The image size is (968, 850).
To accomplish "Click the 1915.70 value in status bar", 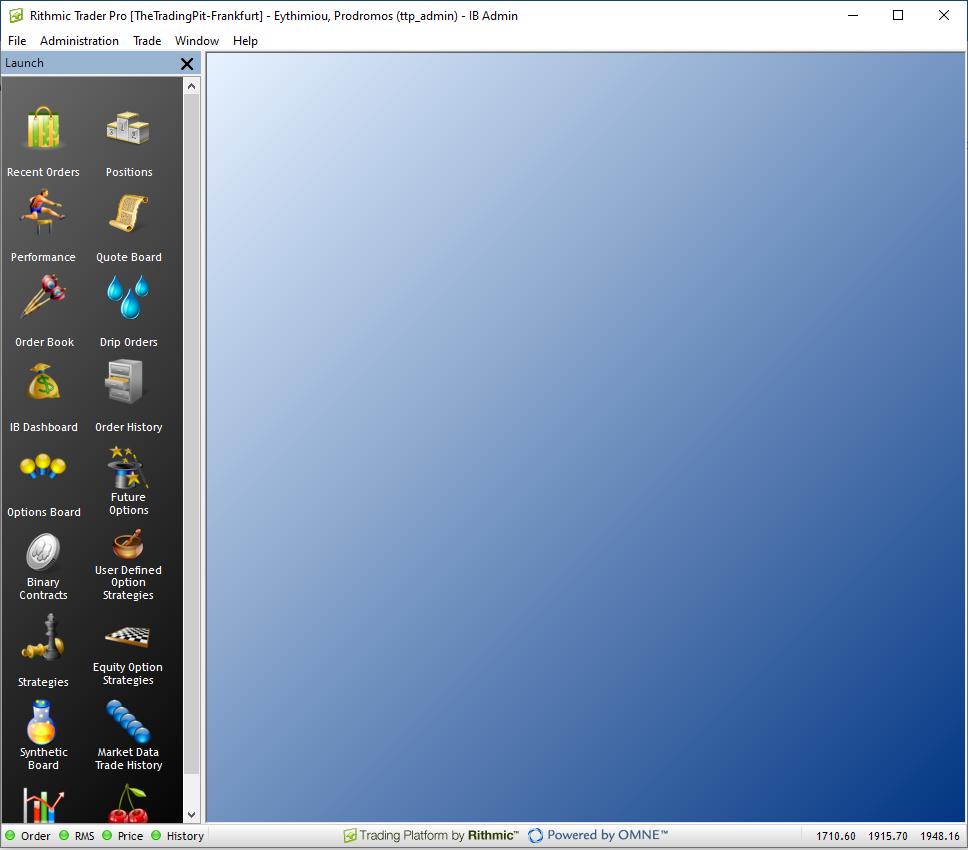I will tap(888, 836).
